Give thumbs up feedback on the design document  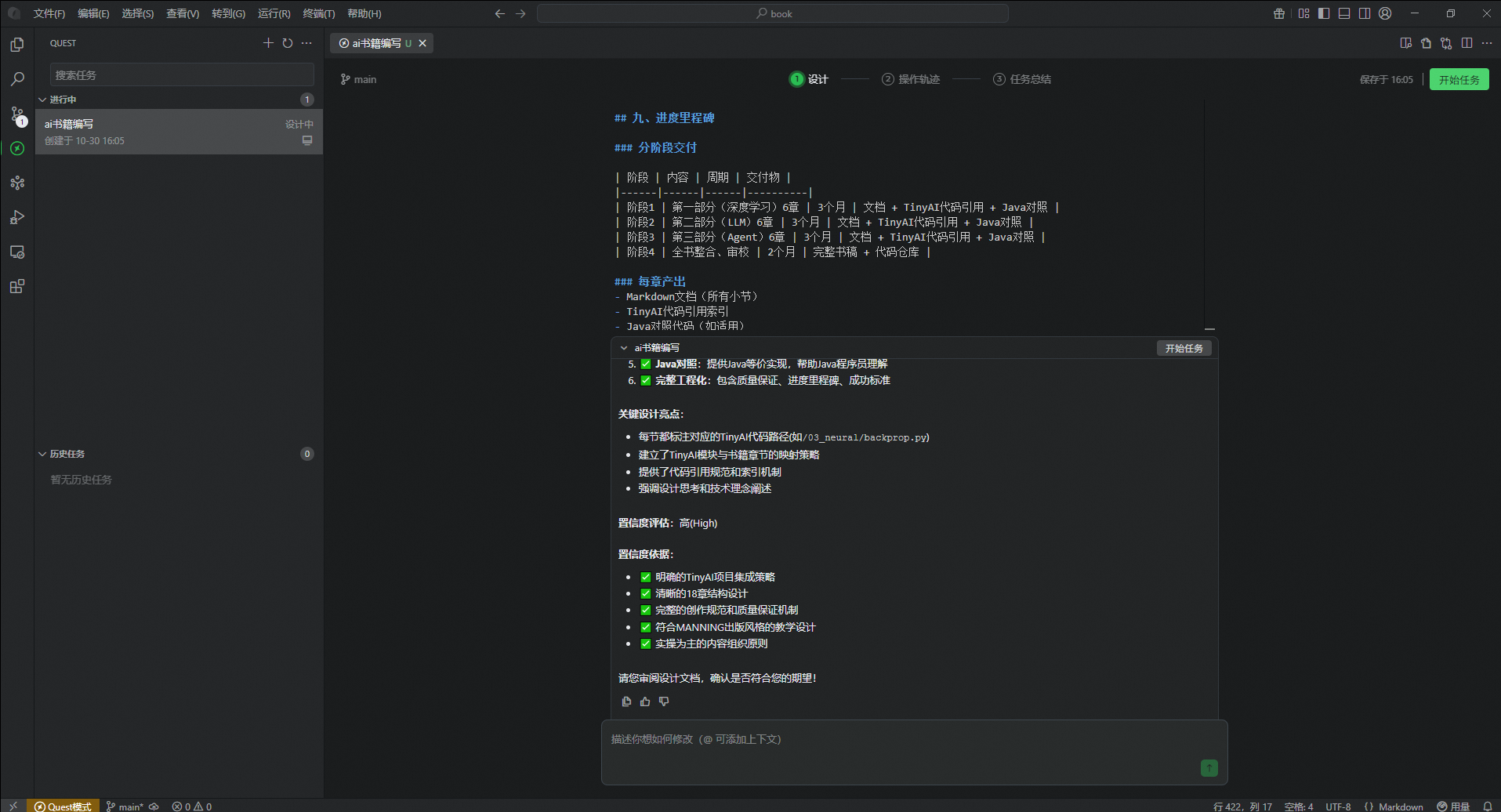tap(645, 701)
